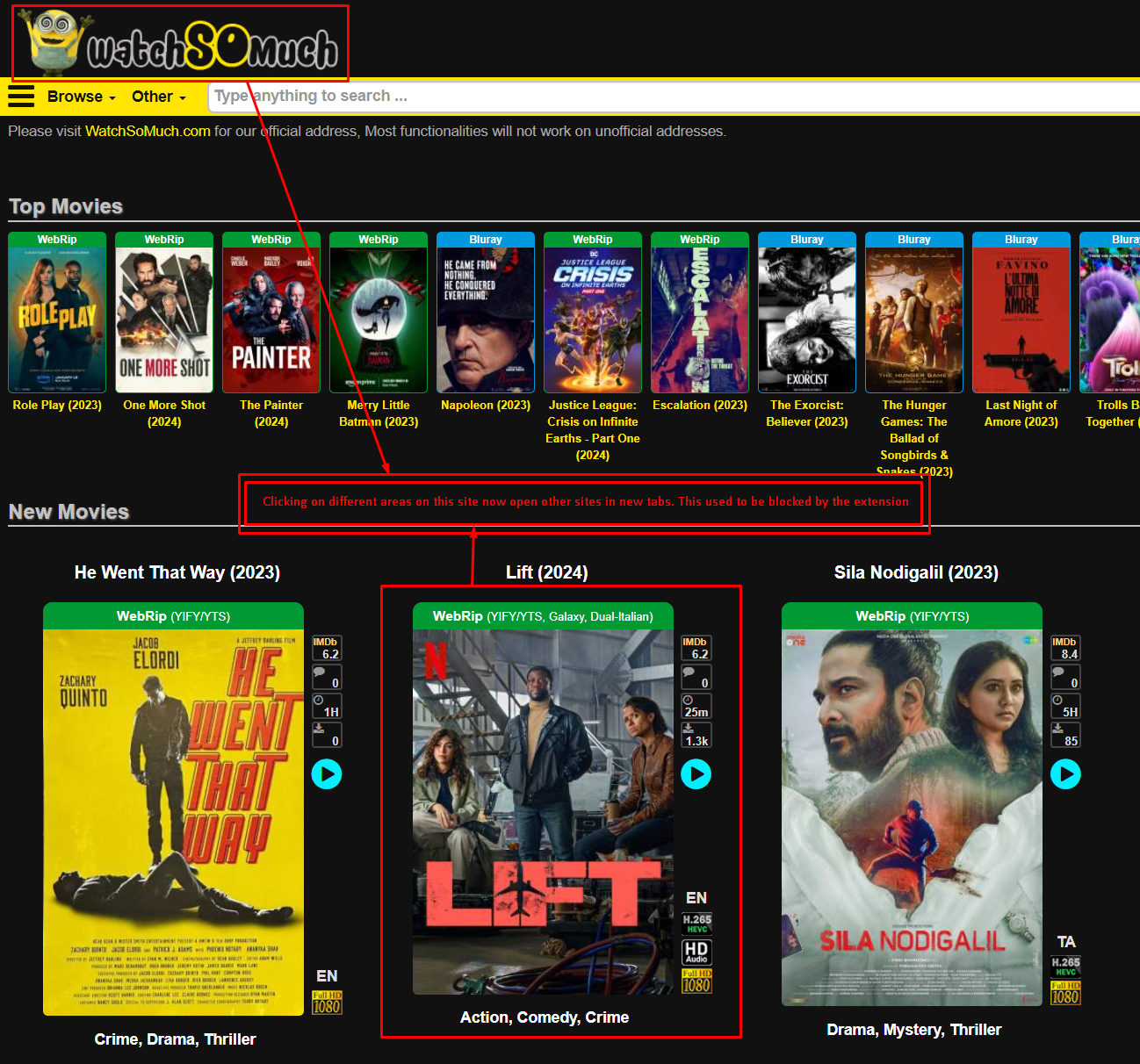The height and width of the screenshot is (1064, 1140).
Task: Open Napoleon (2023) poster thumbnail
Action: [x=486, y=320]
